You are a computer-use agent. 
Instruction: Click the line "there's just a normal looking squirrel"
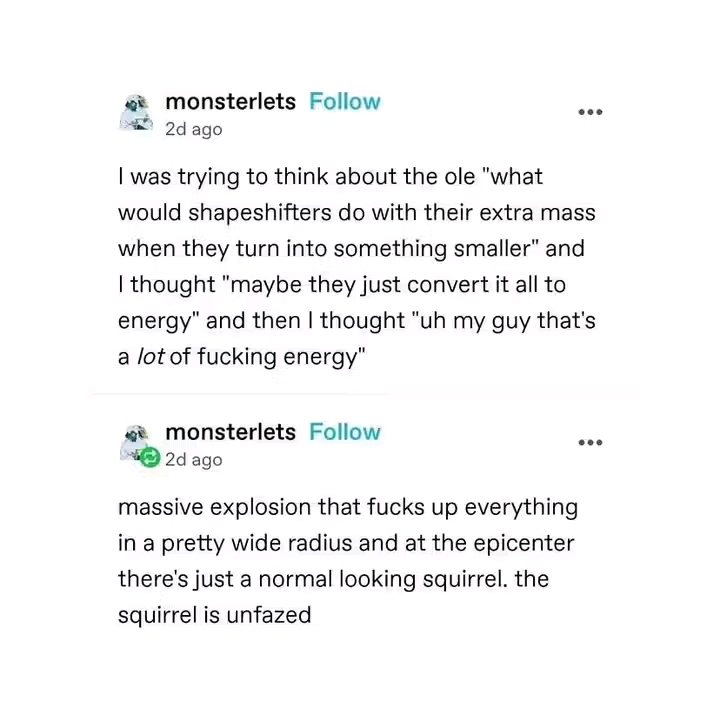(x=333, y=579)
